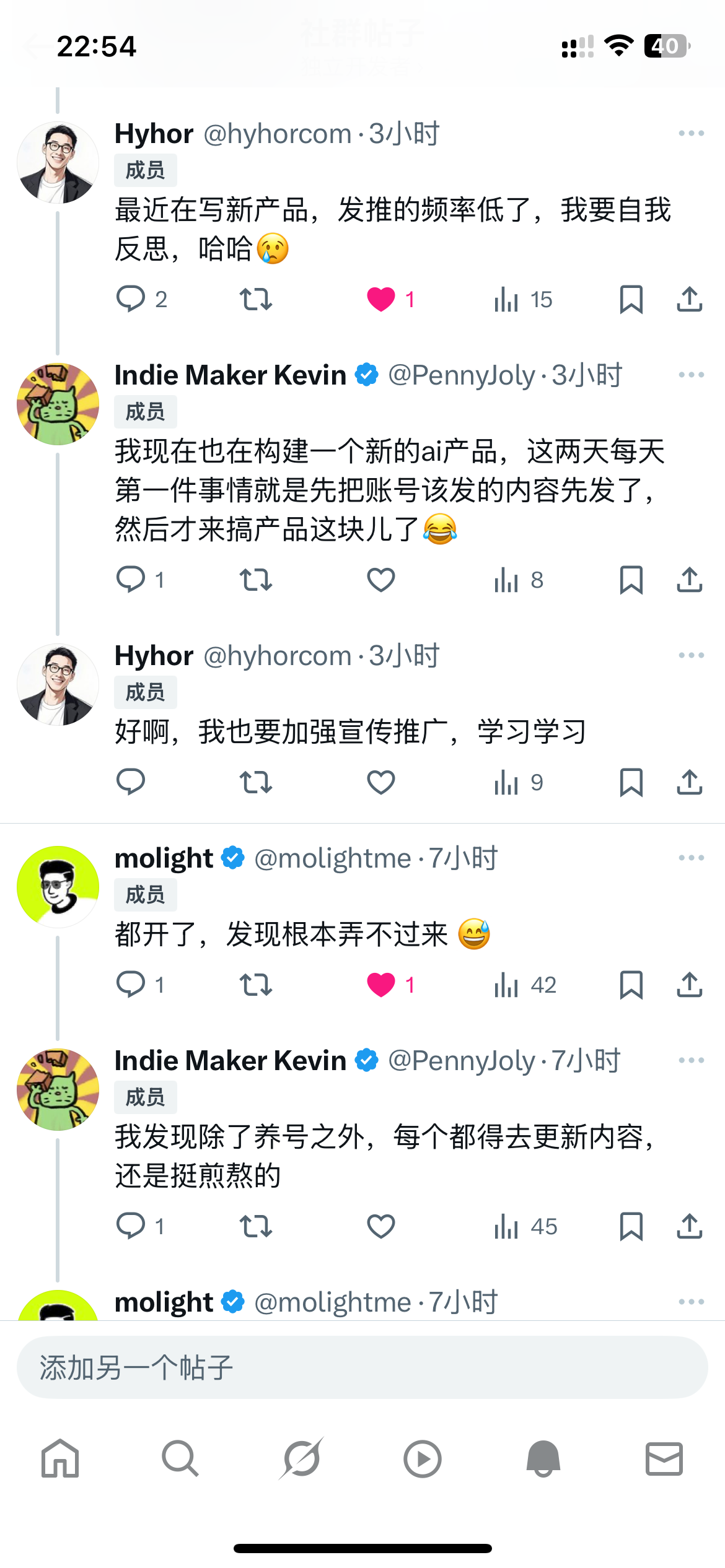The height and width of the screenshot is (1568, 725).
Task: Open the Grok tab icon
Action: coord(301,1458)
